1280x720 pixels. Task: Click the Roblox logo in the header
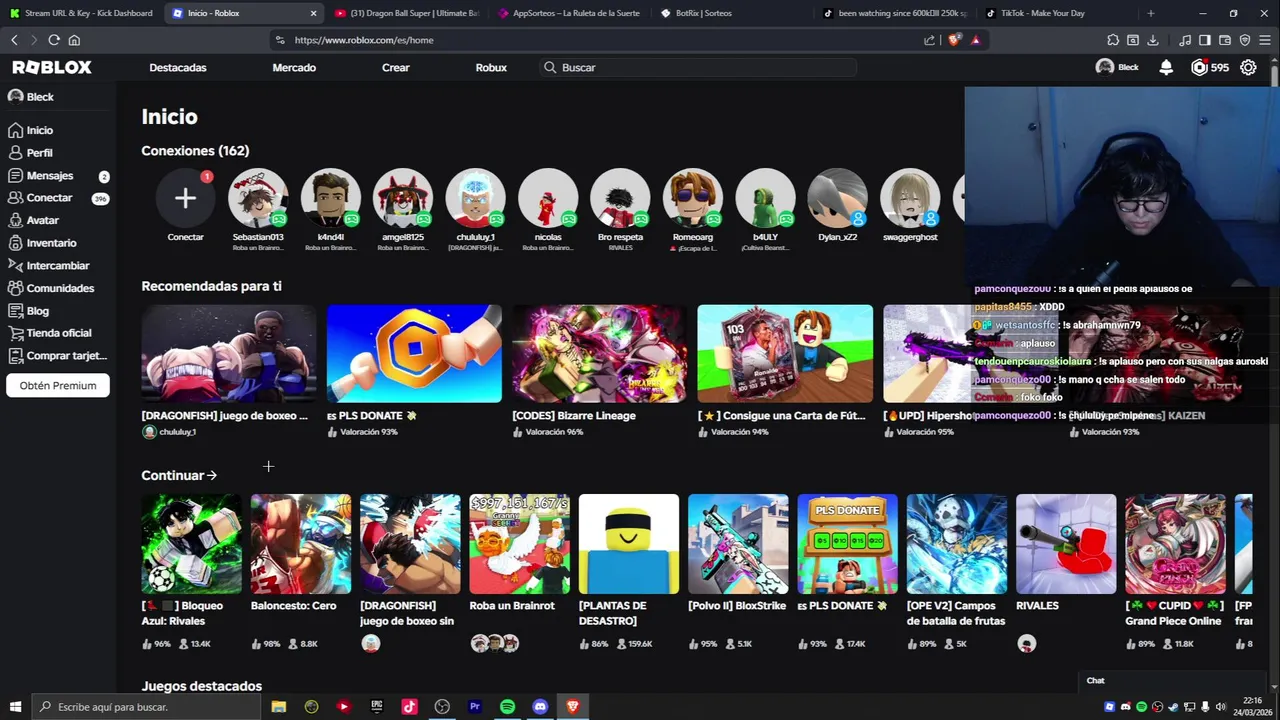point(52,67)
